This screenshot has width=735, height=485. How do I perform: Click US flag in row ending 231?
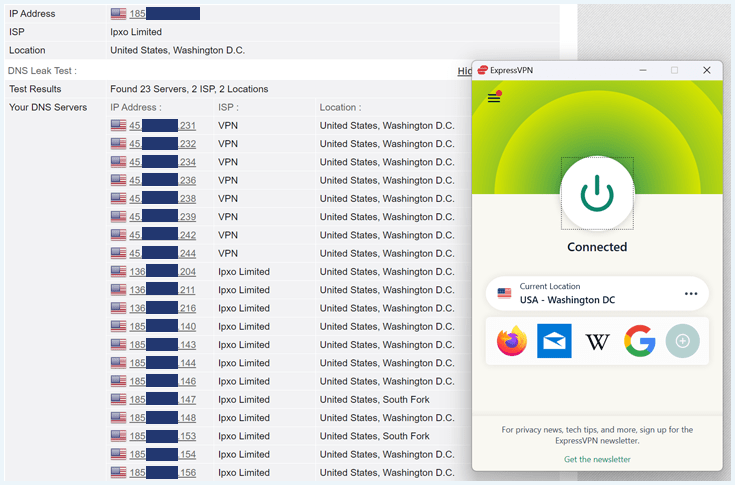pyautogui.click(x=118, y=126)
